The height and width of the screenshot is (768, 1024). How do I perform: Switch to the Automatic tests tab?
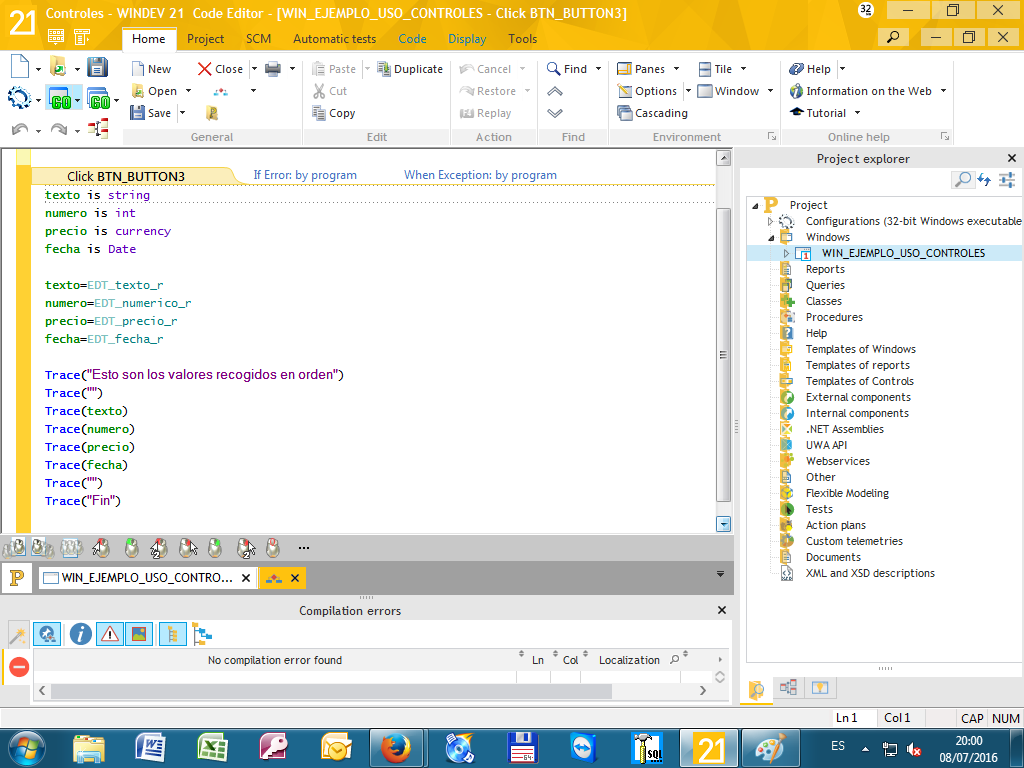point(334,39)
